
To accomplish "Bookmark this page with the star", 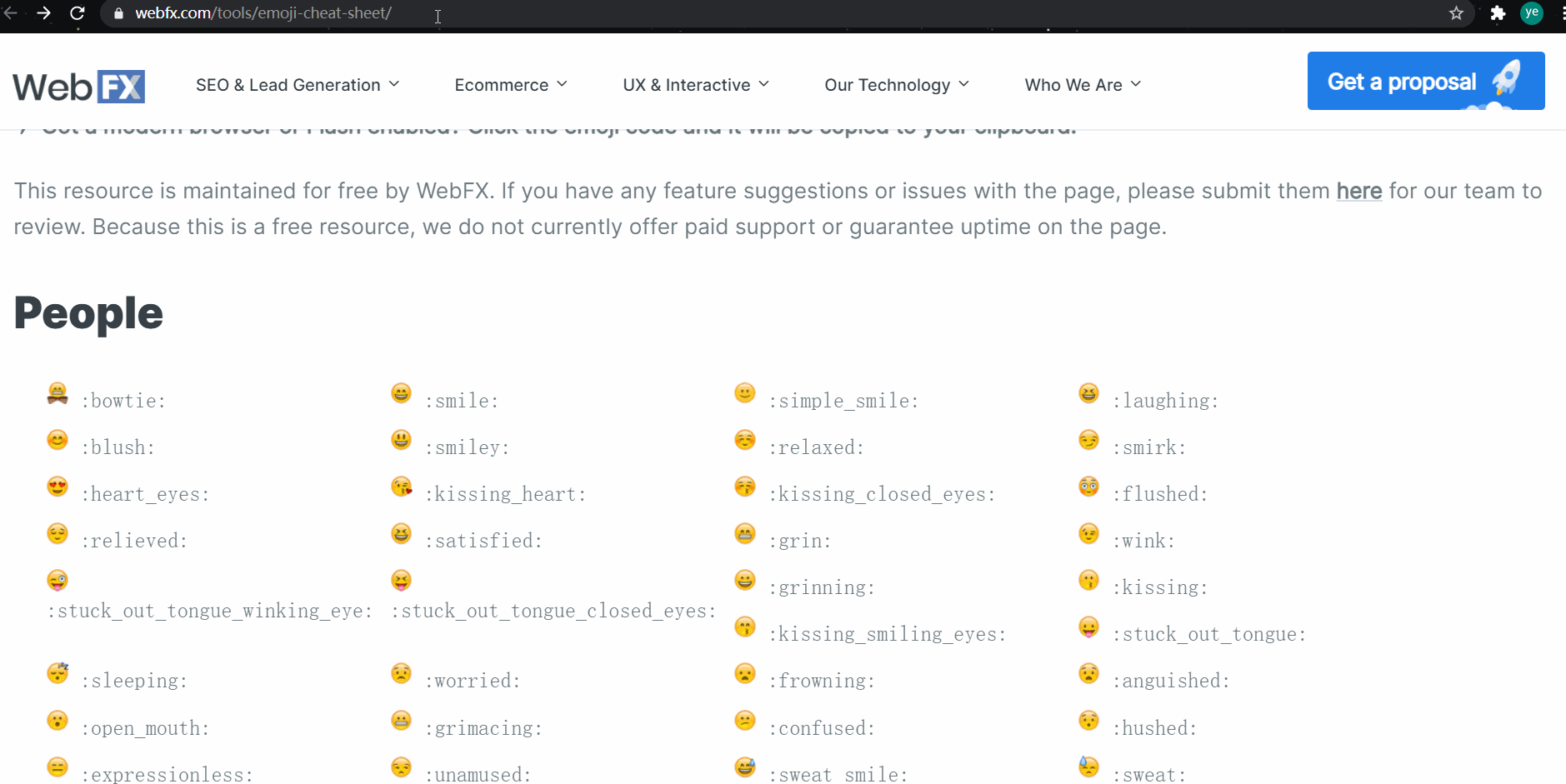I will click(x=1456, y=13).
